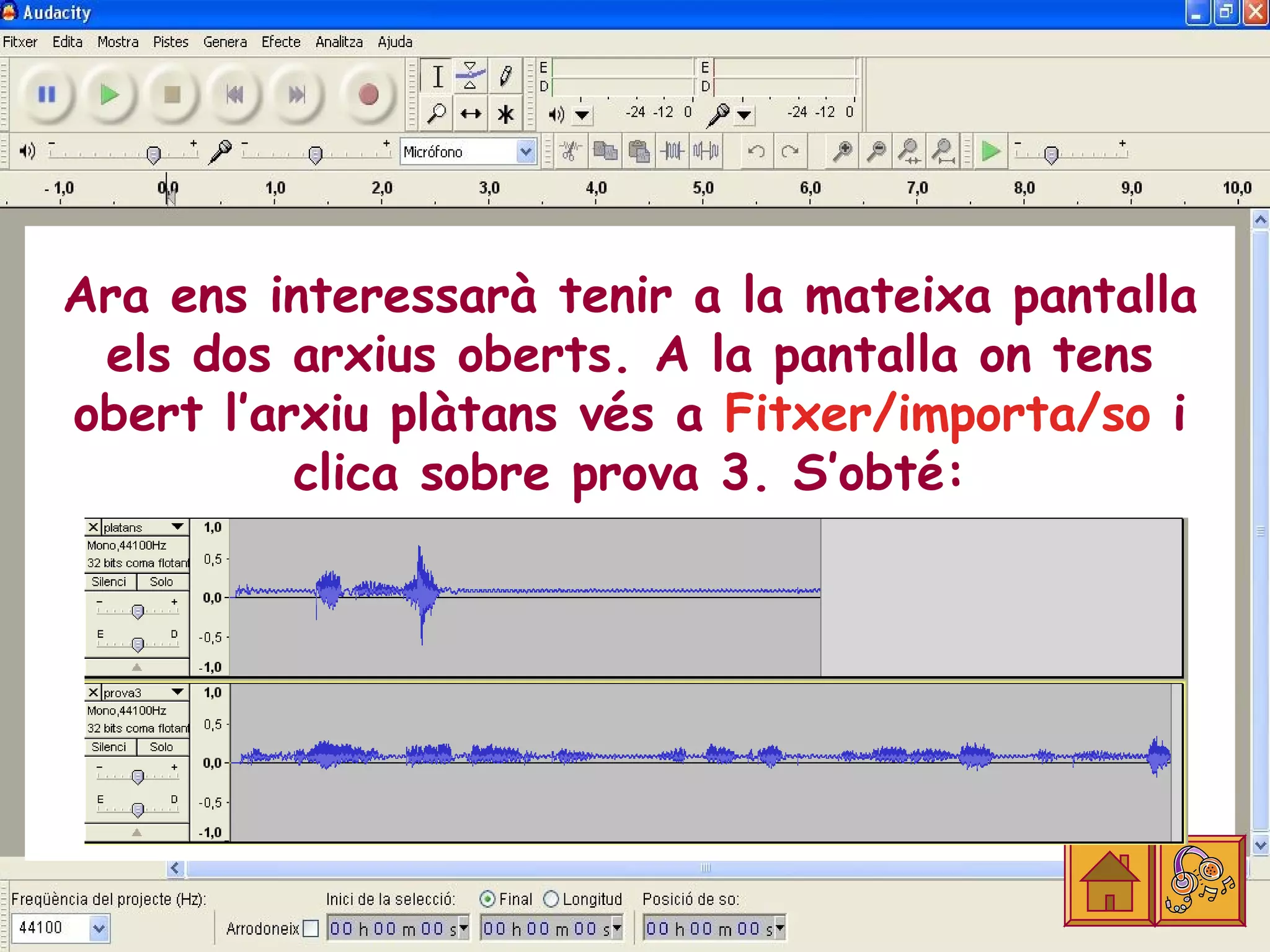Click the Undo arrow icon

[x=757, y=151]
